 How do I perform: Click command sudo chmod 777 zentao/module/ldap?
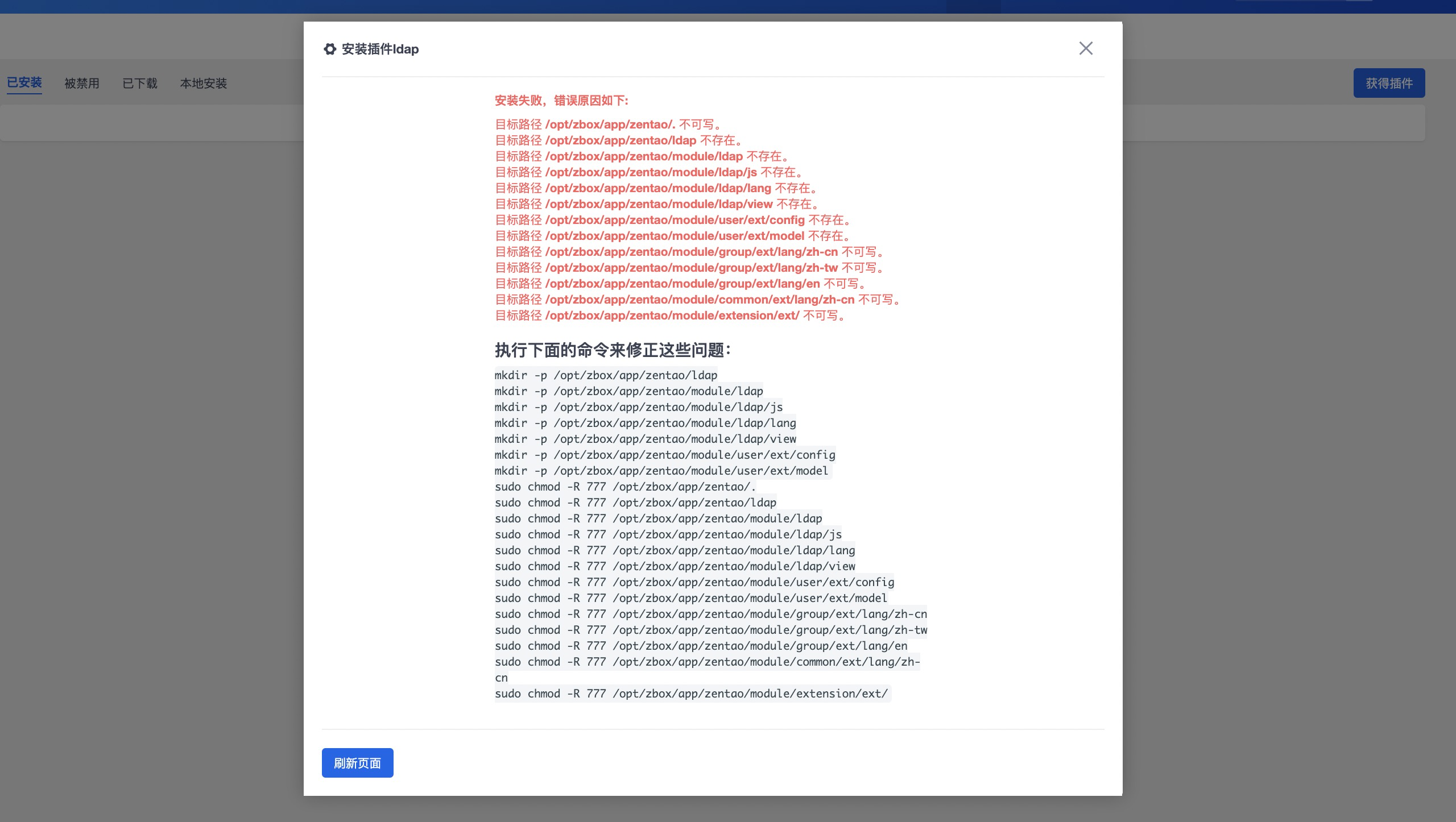[659, 518]
